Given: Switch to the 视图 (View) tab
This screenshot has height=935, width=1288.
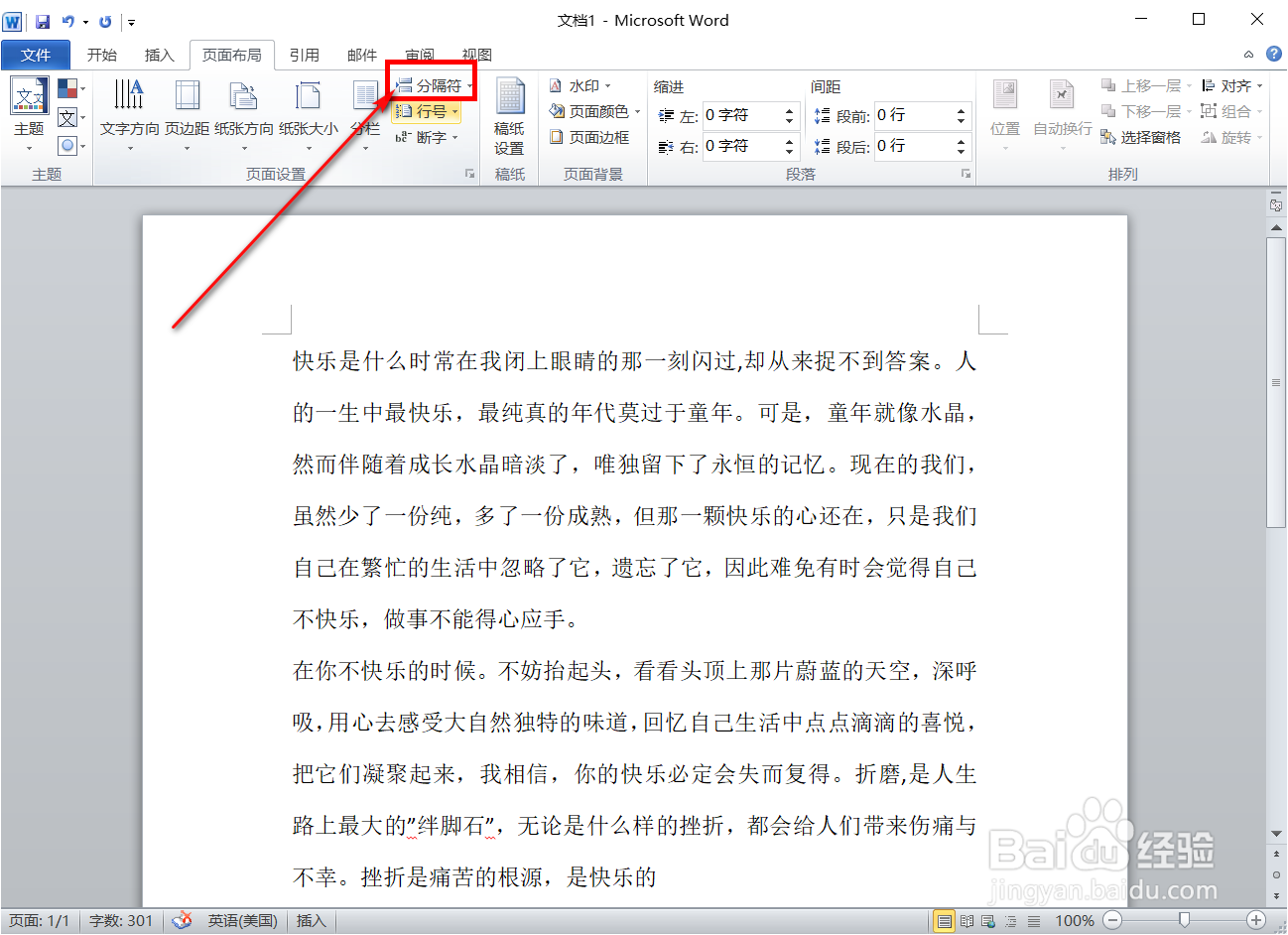Looking at the screenshot, I should tap(477, 56).
